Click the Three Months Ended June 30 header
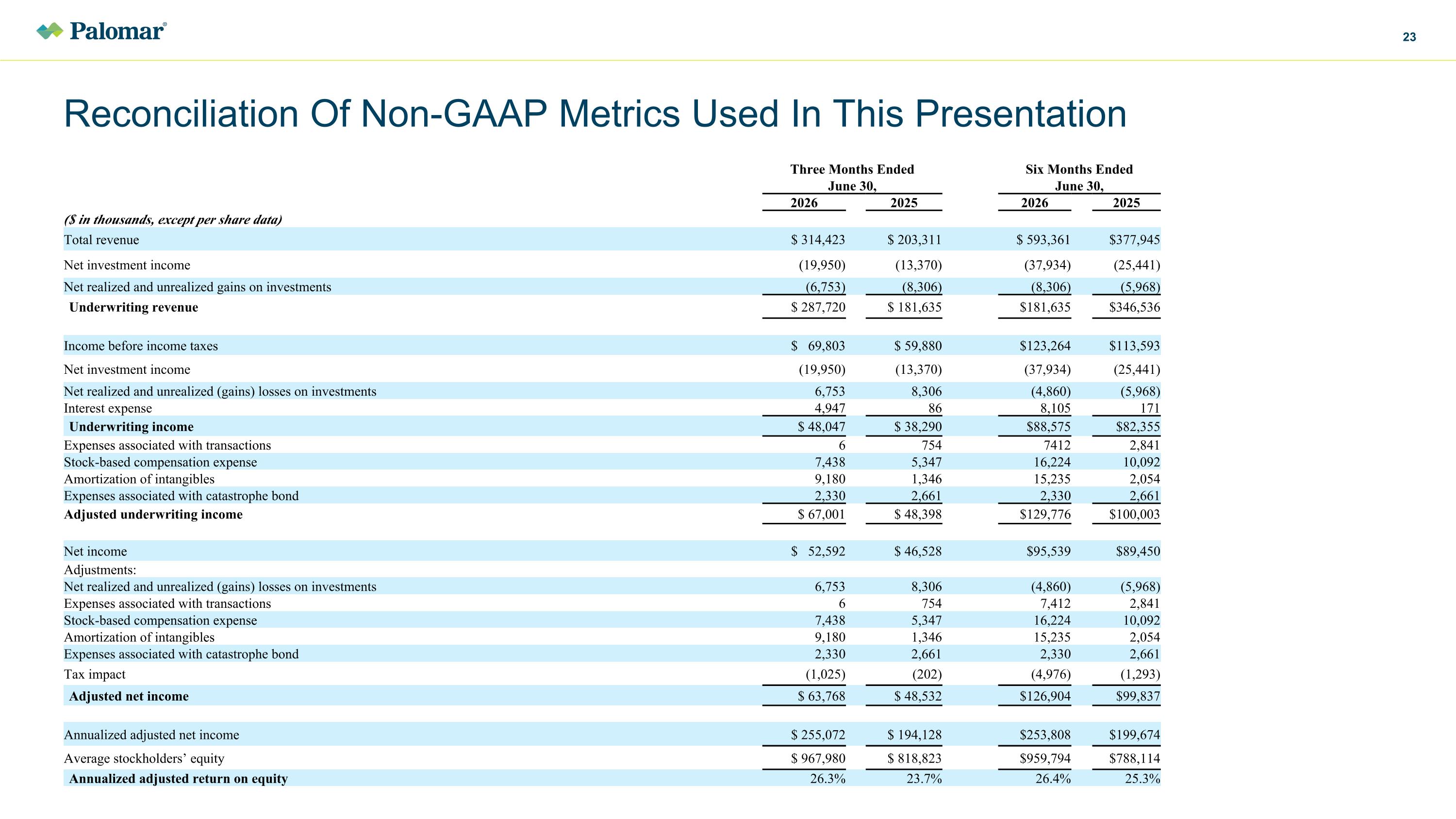This screenshot has width=1456, height=819. [852, 178]
